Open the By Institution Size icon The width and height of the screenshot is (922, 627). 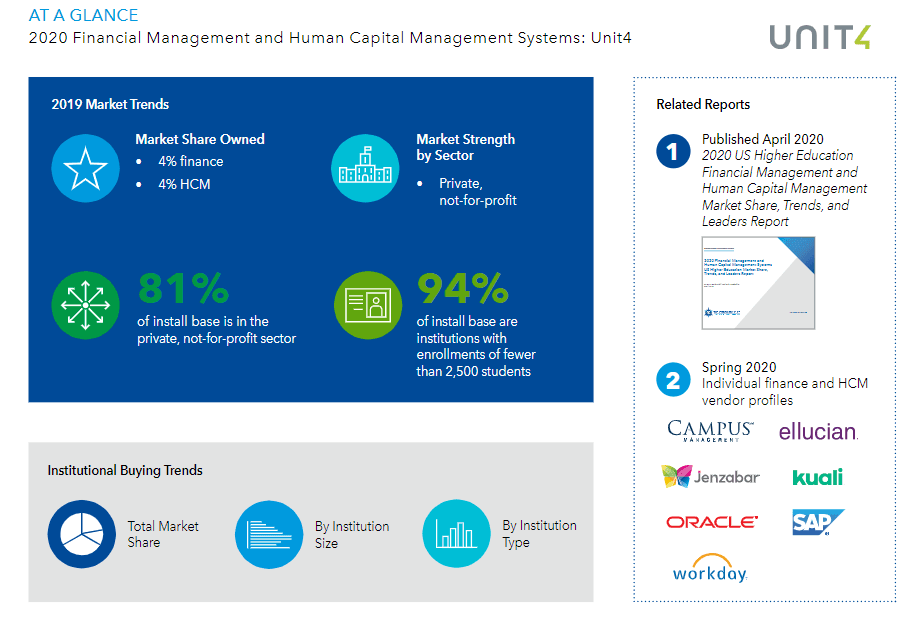pos(269,534)
